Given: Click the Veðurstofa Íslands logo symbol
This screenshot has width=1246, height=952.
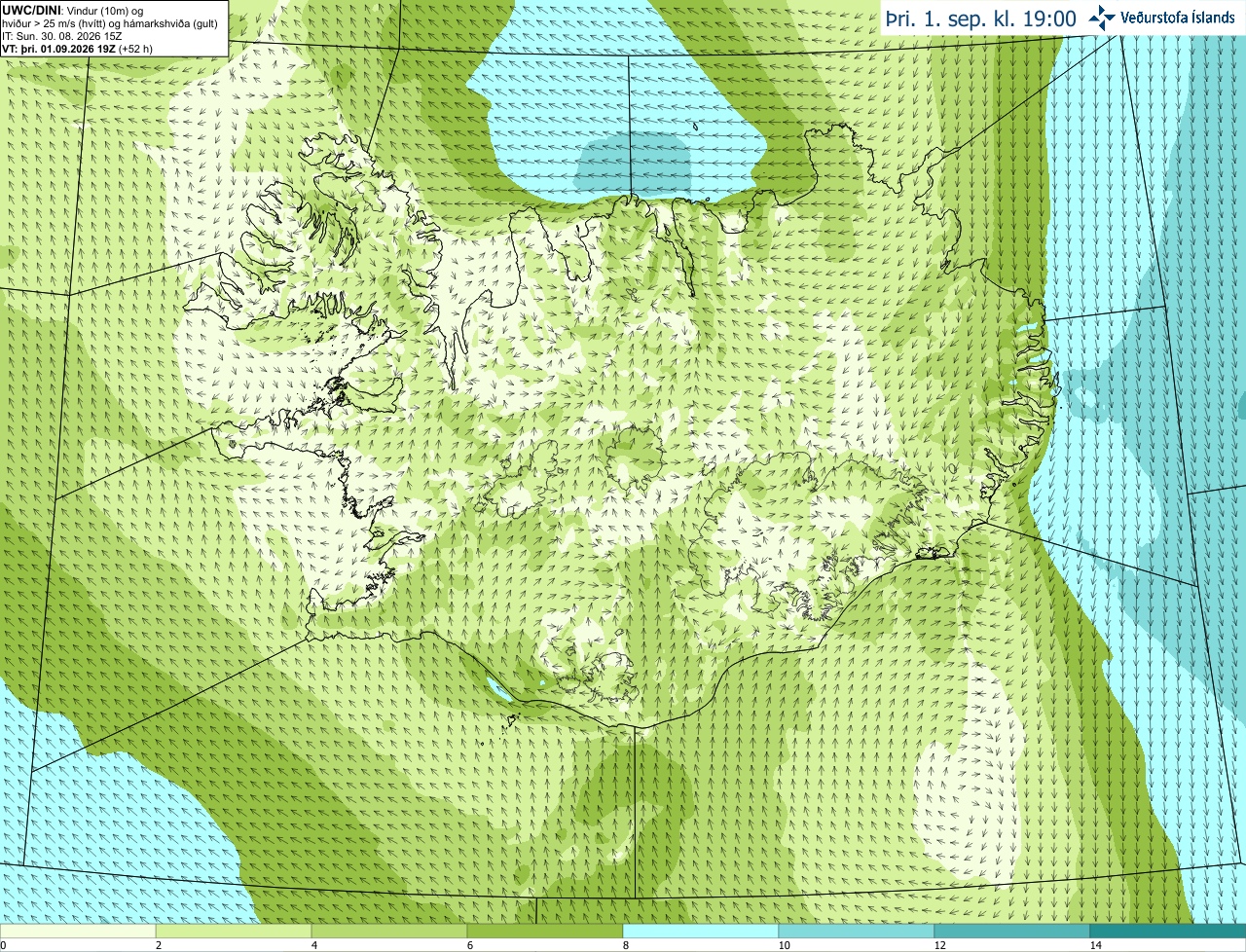Looking at the screenshot, I should coord(1102,17).
